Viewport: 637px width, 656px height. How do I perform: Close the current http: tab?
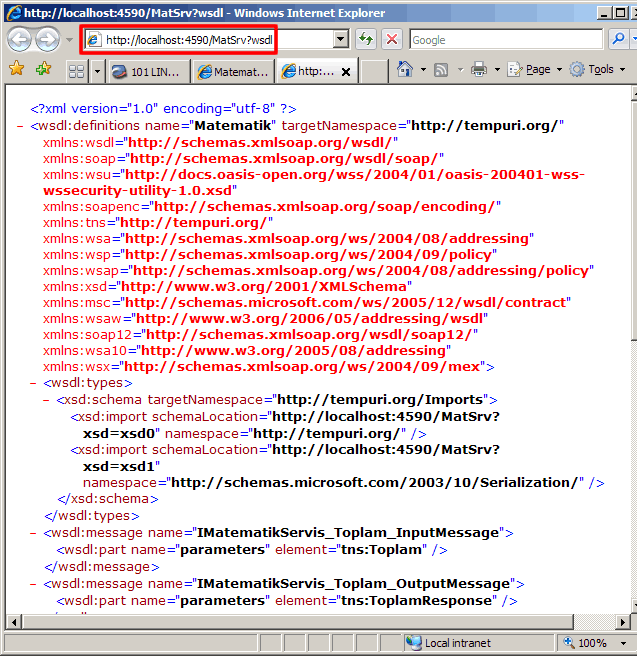tap(347, 72)
